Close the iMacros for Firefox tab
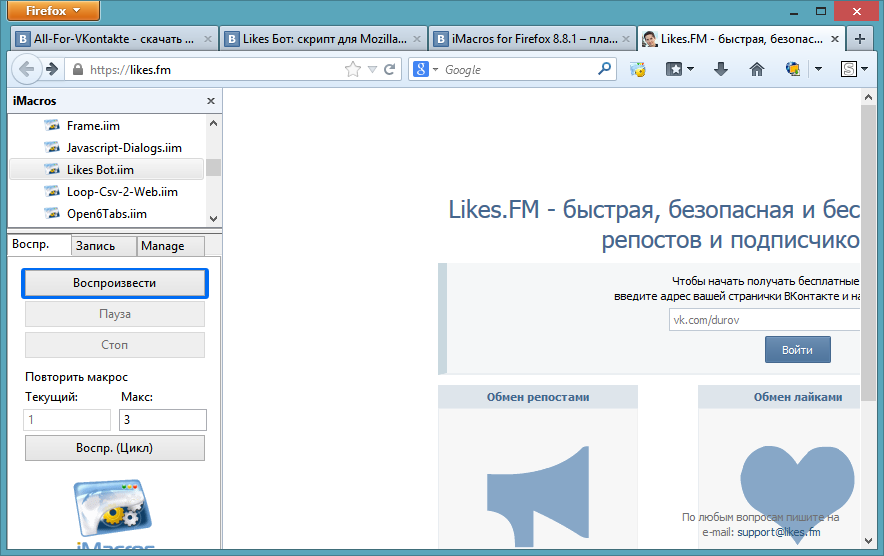 coord(626,39)
